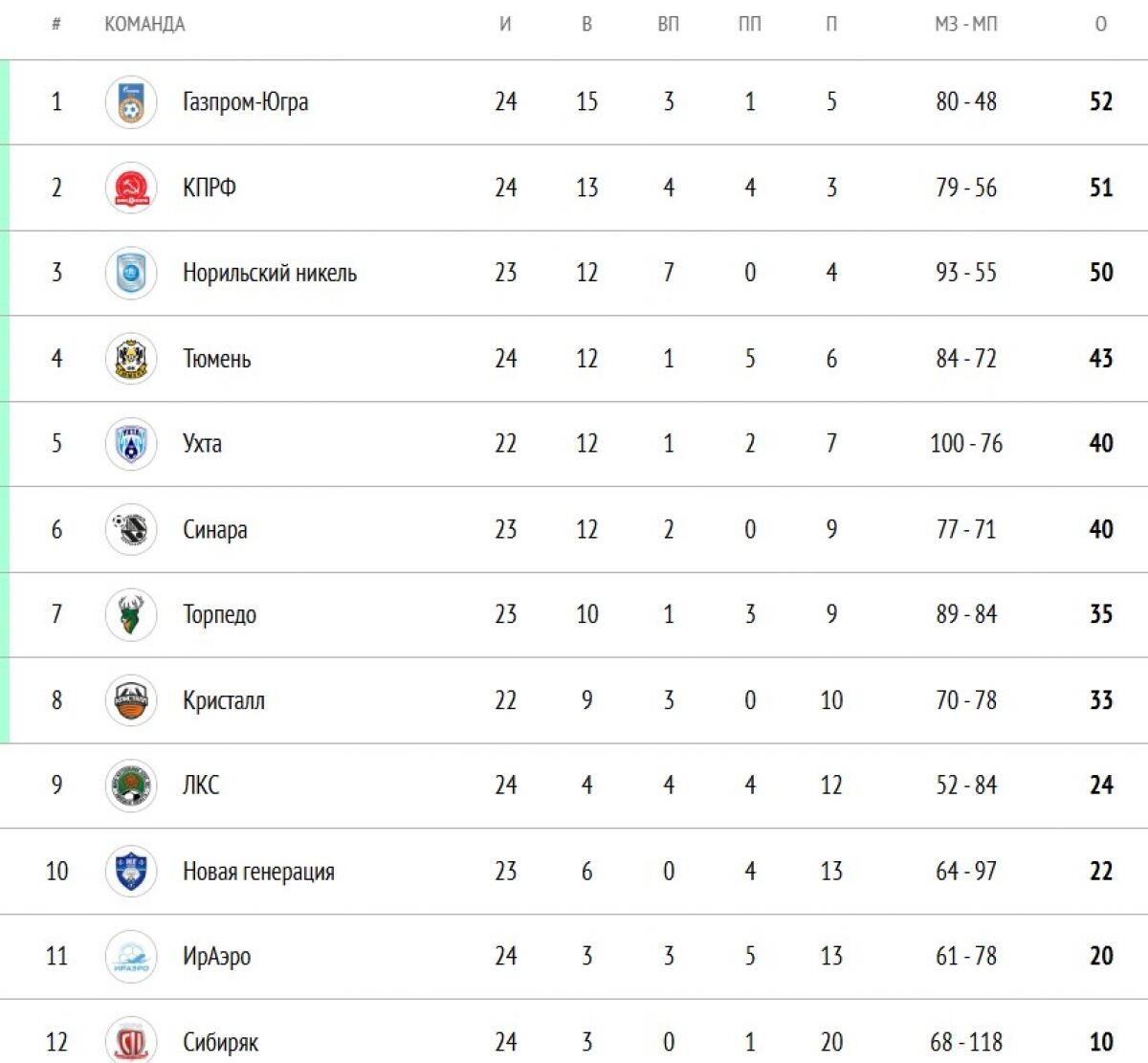The image size is (1148, 1063).
Task: Click the ВП column header
Action: pos(669,24)
